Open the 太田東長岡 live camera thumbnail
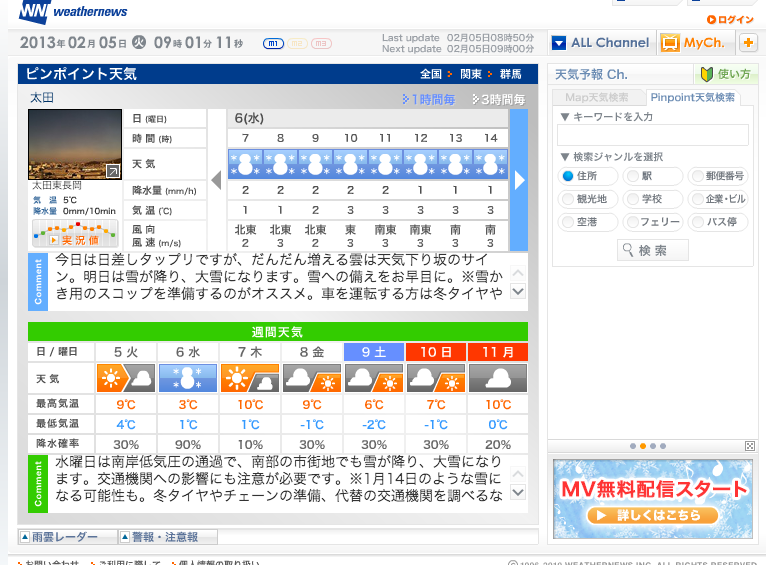The image size is (766, 565). 75,145
